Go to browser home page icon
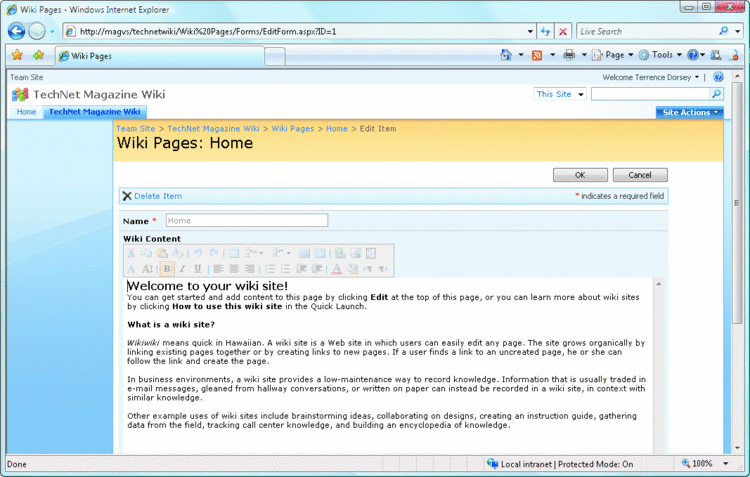Image resolution: width=750 pixels, height=477 pixels. click(506, 55)
